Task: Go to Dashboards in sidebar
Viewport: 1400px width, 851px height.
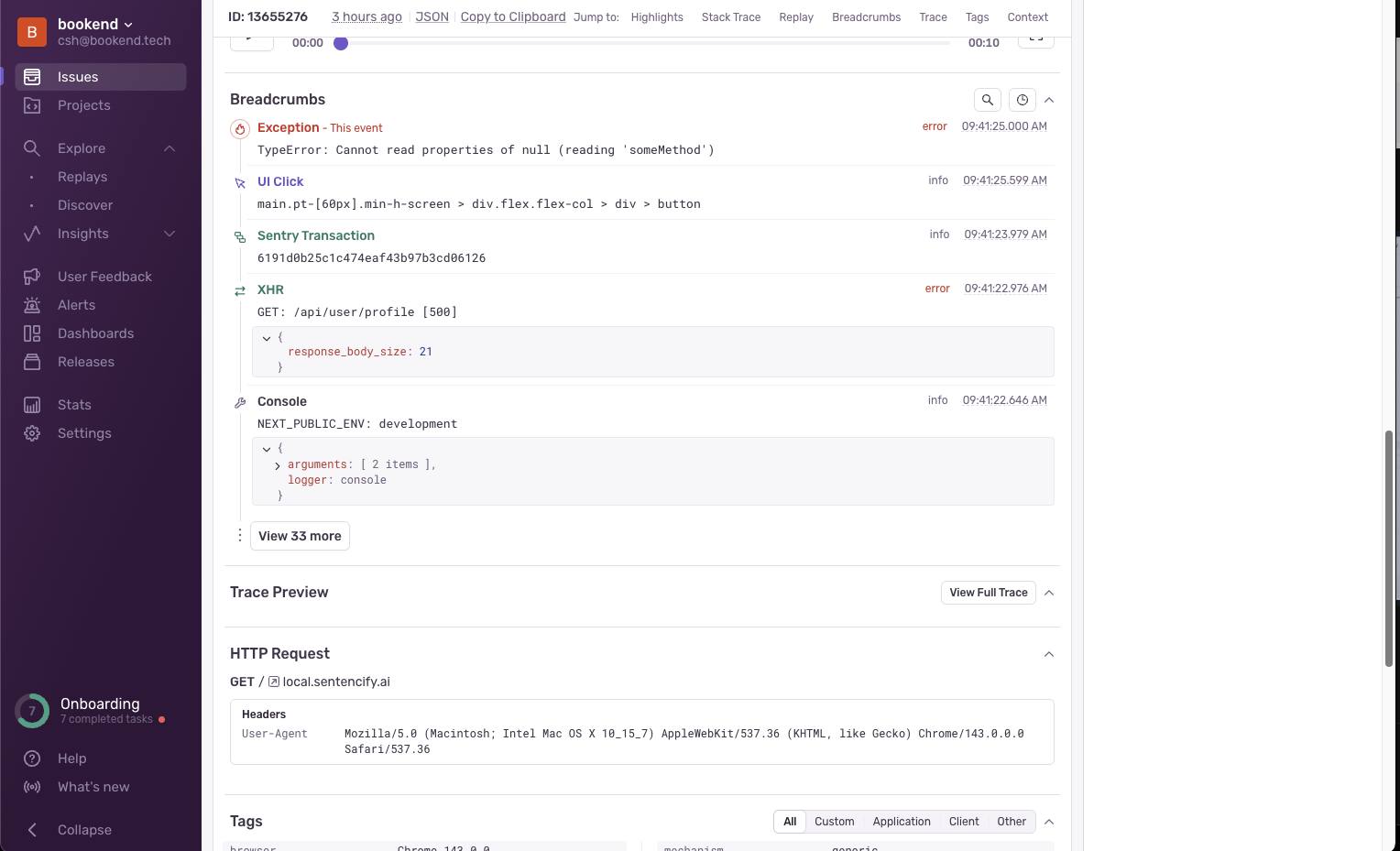Action: point(95,333)
